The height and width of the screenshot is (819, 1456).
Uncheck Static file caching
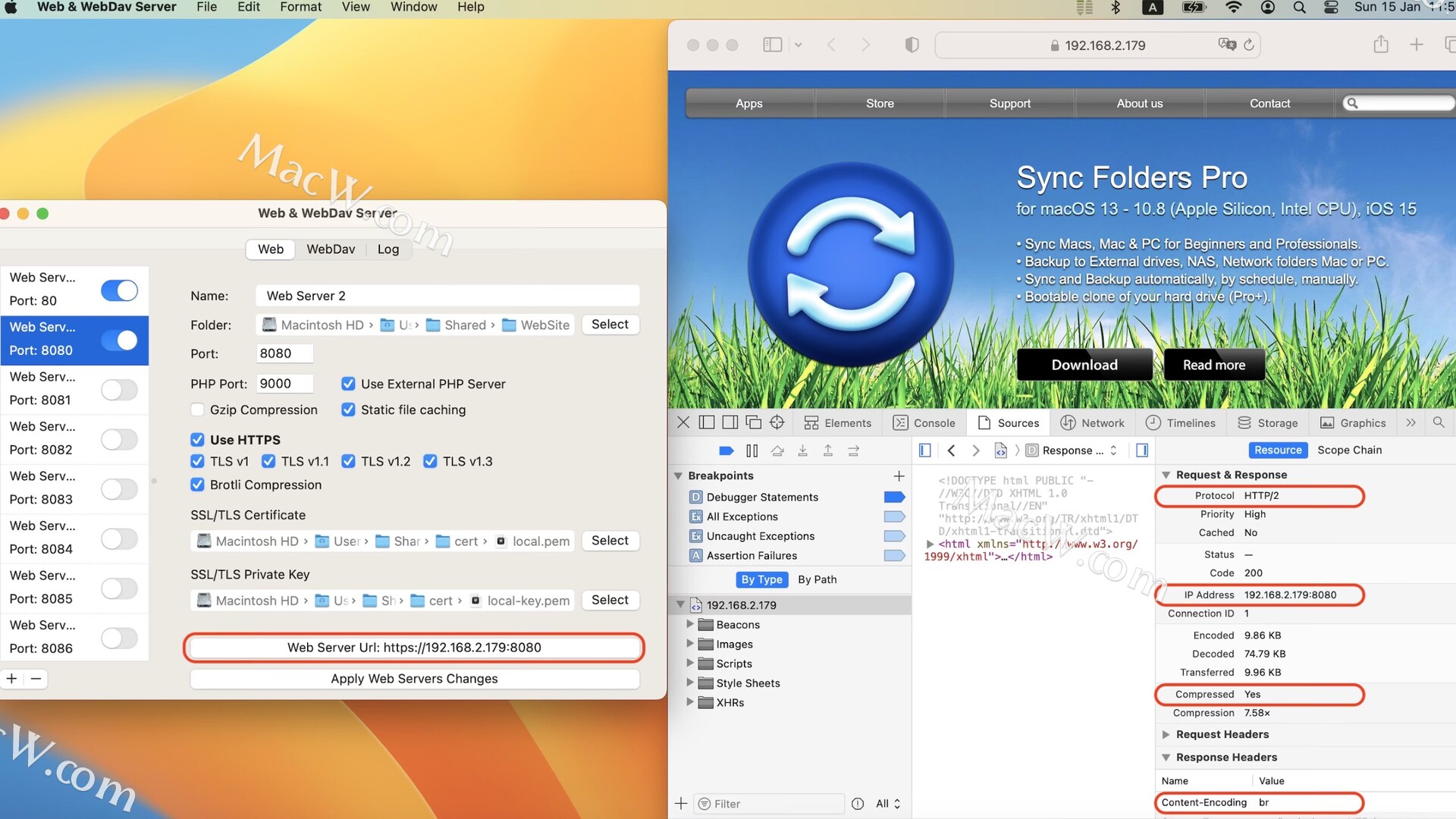point(348,409)
